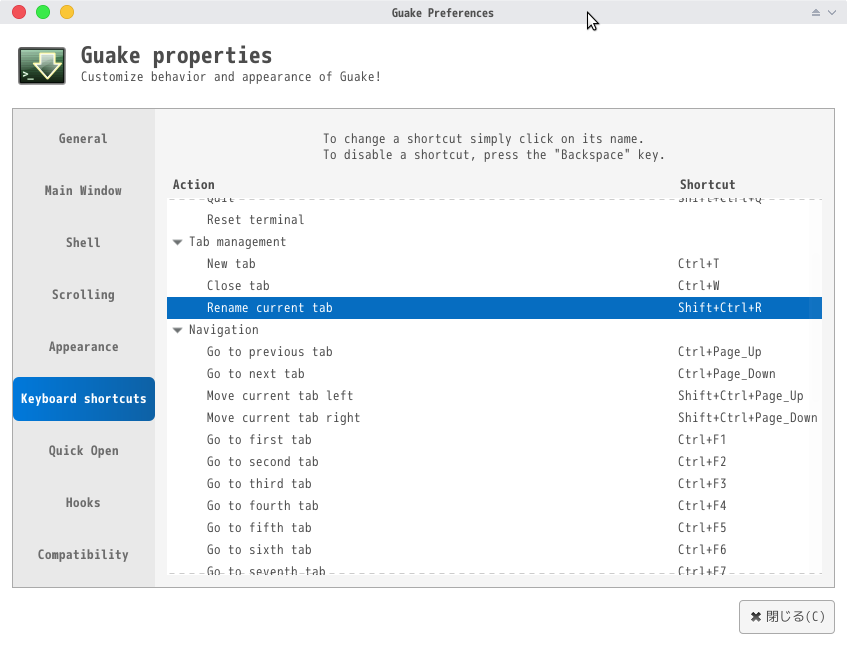847x646 pixels.
Task: Click the Ctrl+W shortcut cell
Action: [698, 286]
